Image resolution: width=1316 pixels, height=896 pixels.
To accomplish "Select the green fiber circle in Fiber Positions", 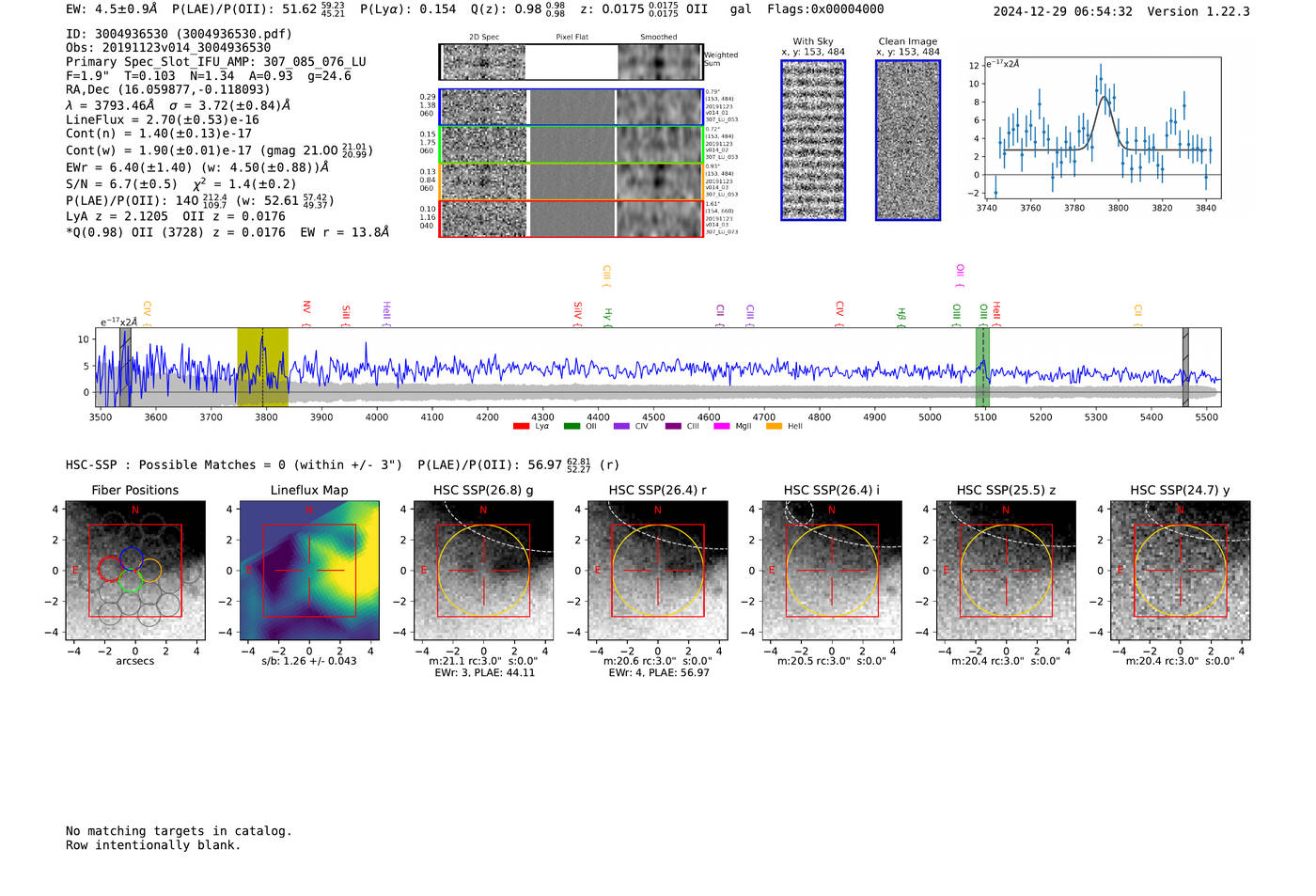I will (x=131, y=580).
